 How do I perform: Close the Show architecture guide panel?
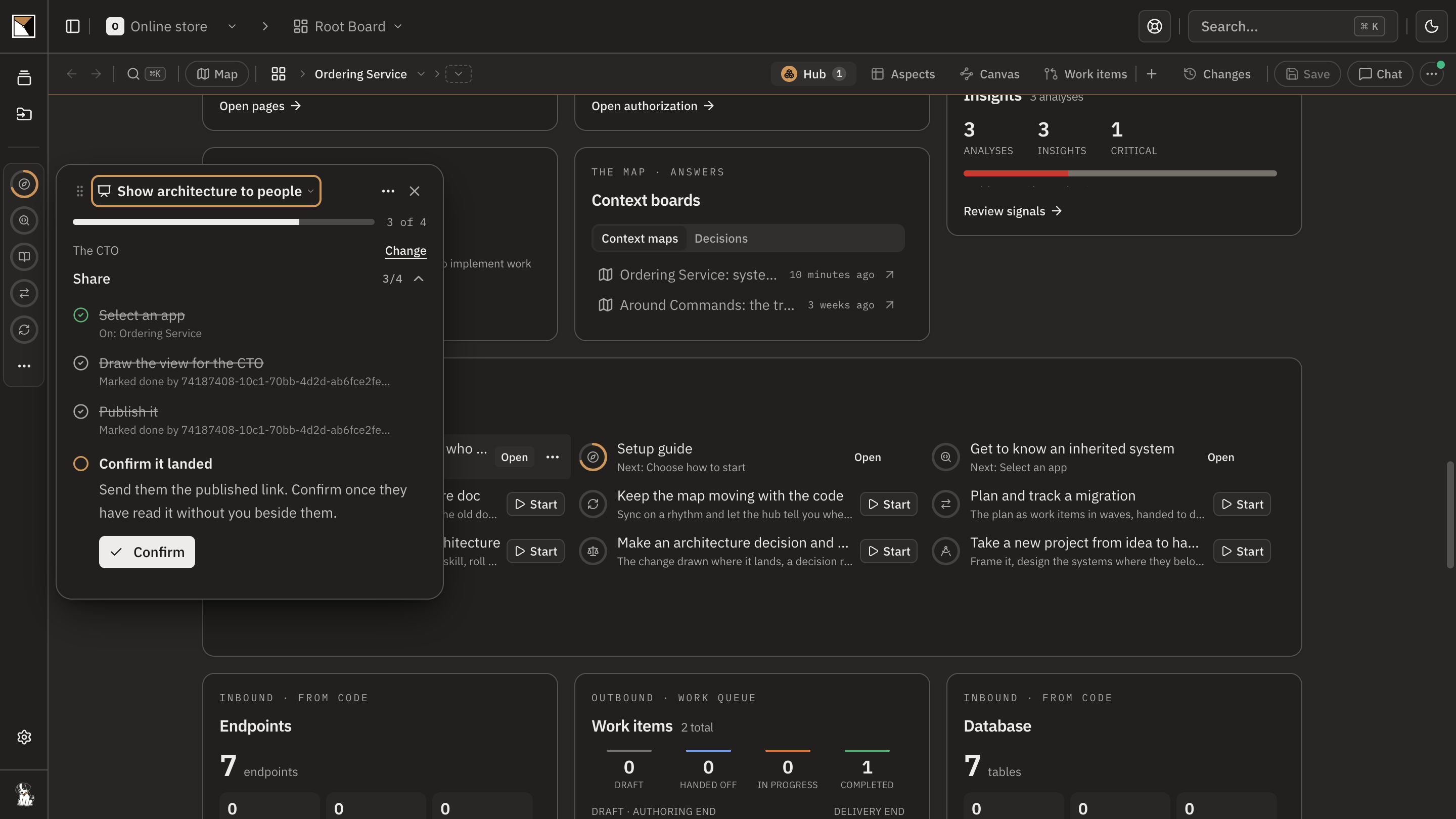point(415,191)
